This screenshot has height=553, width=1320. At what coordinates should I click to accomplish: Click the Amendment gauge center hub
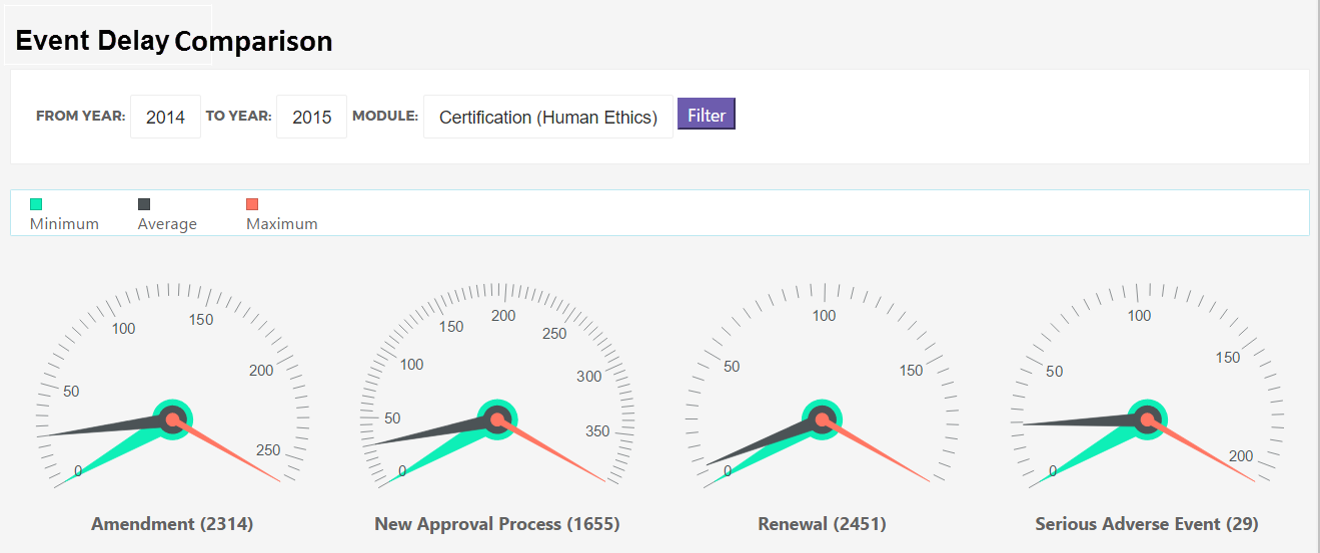[173, 419]
